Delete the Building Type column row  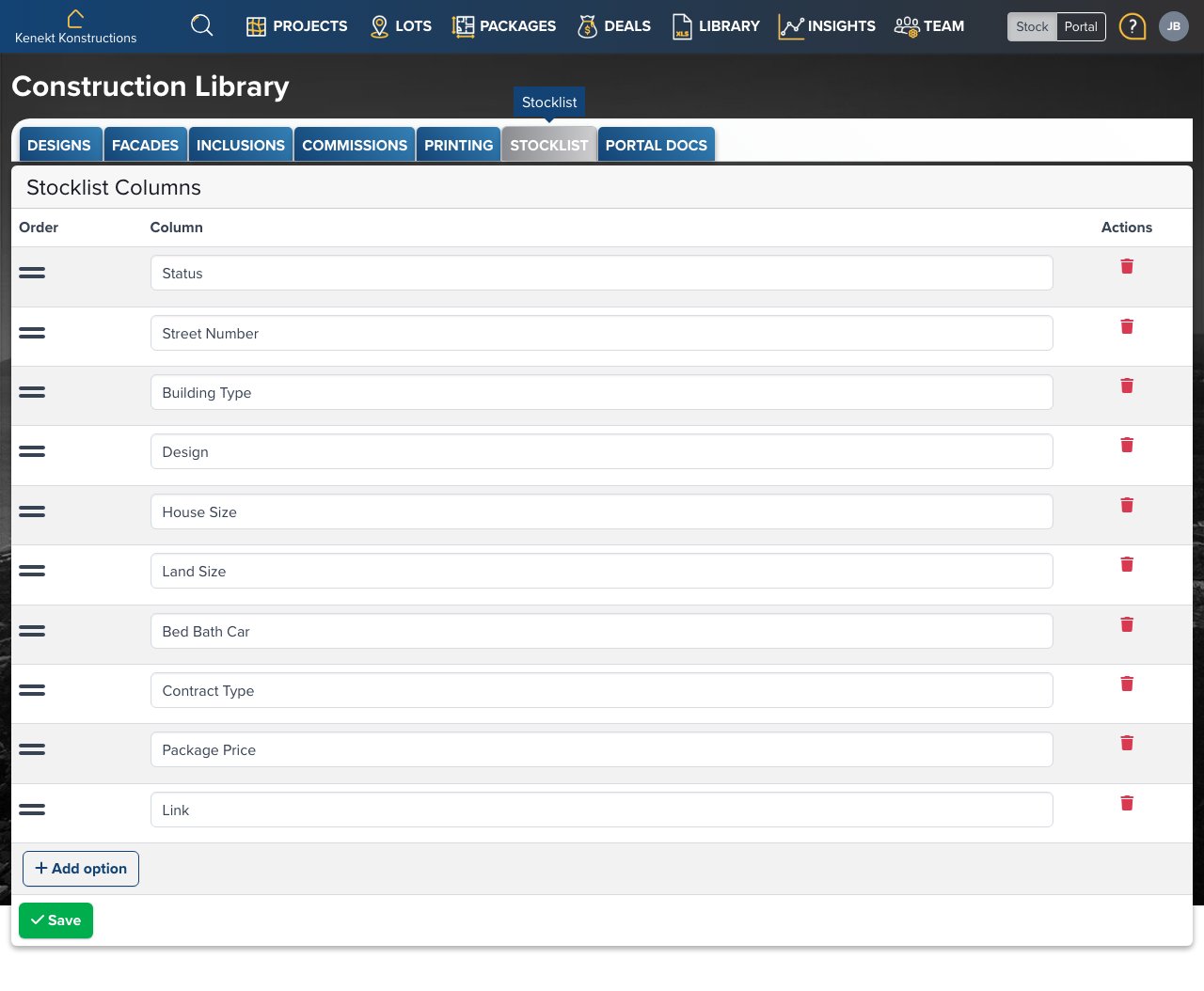point(1127,385)
